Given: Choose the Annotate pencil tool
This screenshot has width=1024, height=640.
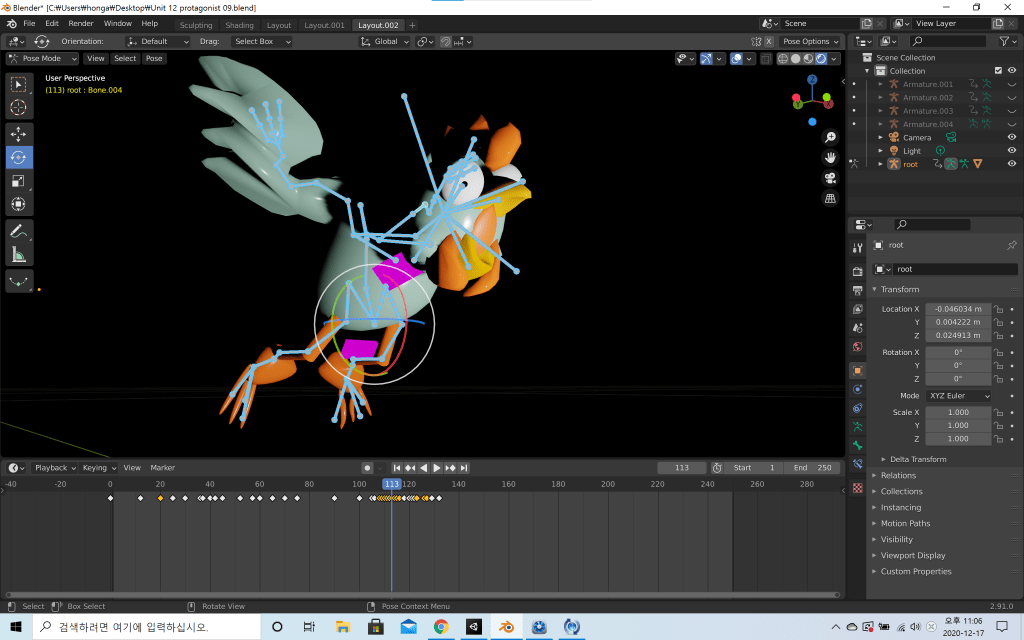Looking at the screenshot, I should click(x=19, y=231).
